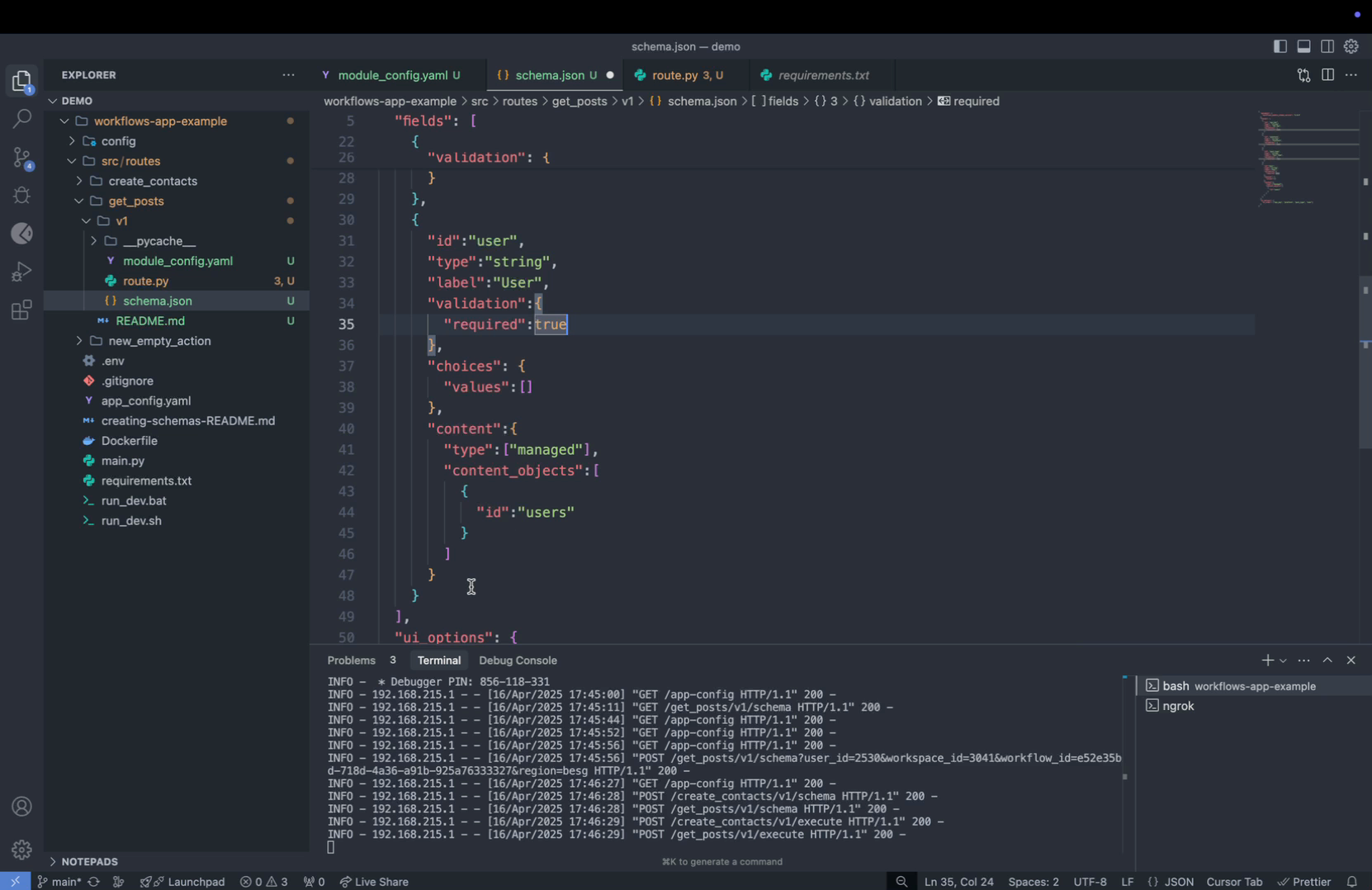Open the new terminal launch profile dropdown
The width and height of the screenshot is (1372, 890).
tap(1283, 660)
